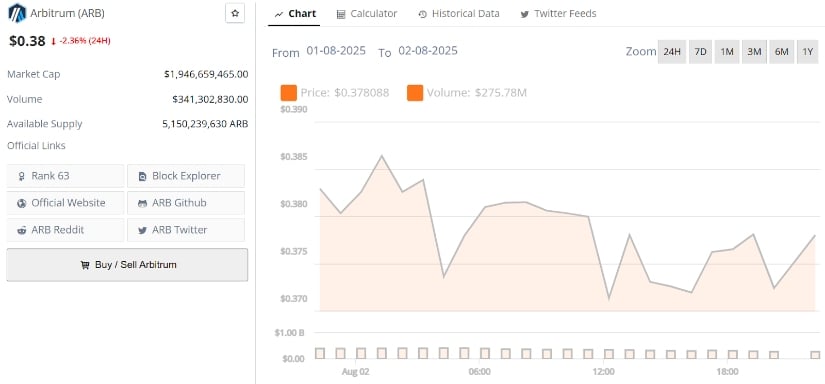
Task: Set chart zoom to 7D
Action: point(700,52)
